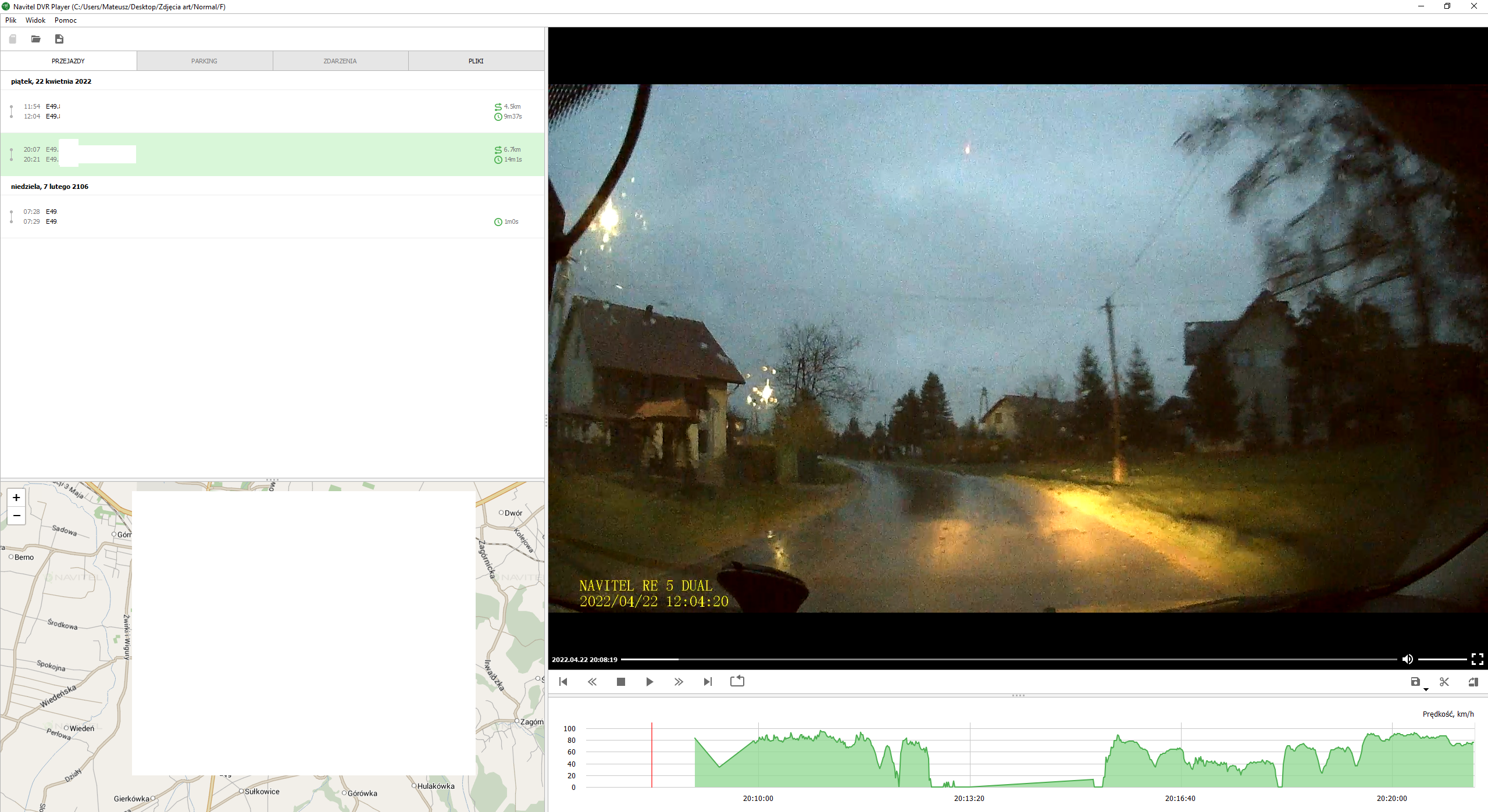Open the save dropdown arrow
The width and height of the screenshot is (1488, 812).
click(x=1426, y=689)
